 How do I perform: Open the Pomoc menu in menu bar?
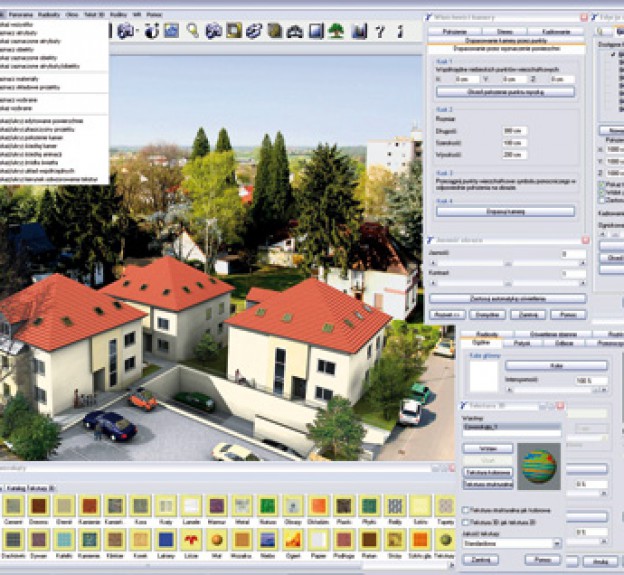[x=154, y=15]
